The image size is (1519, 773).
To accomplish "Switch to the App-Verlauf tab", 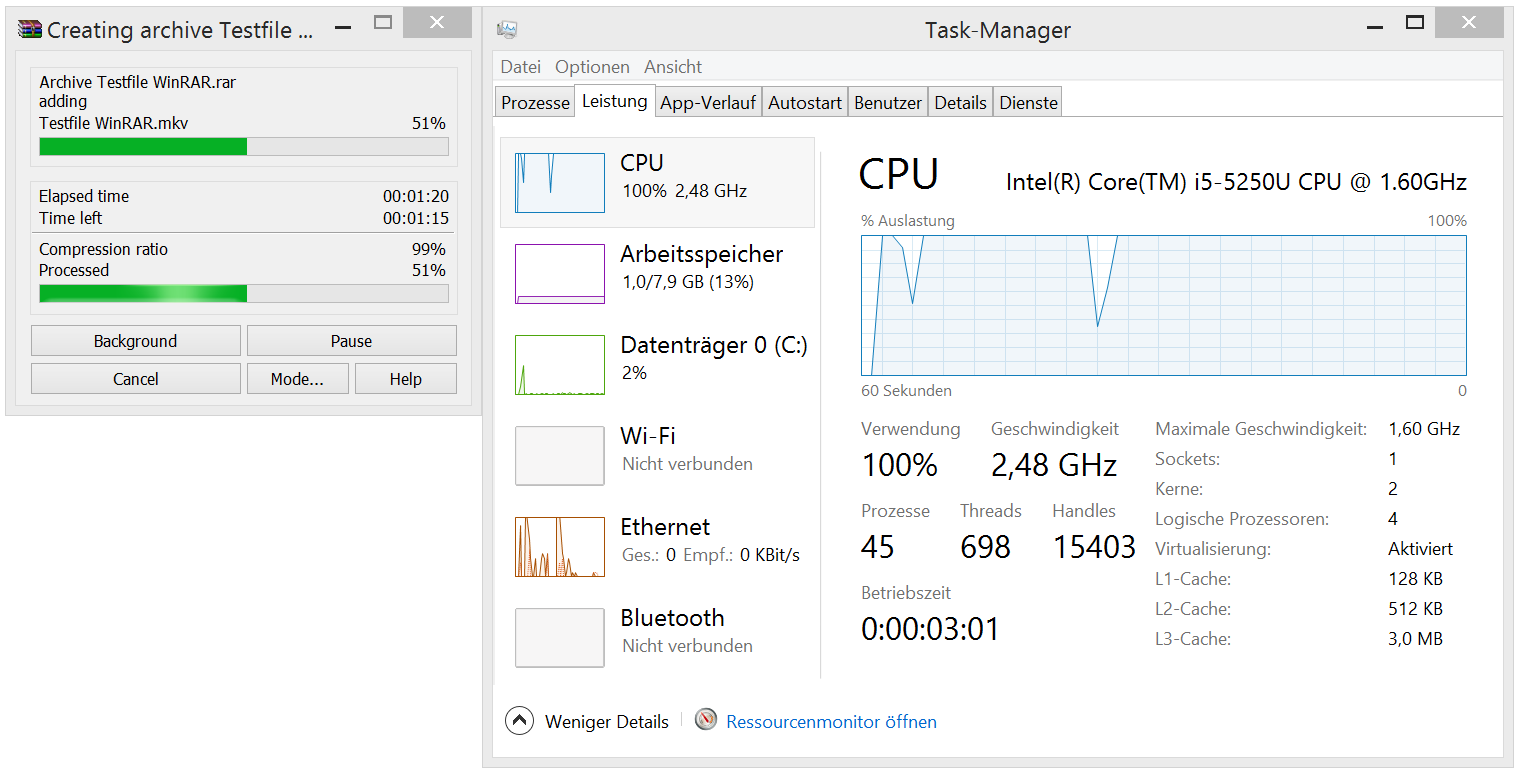I will coord(708,102).
